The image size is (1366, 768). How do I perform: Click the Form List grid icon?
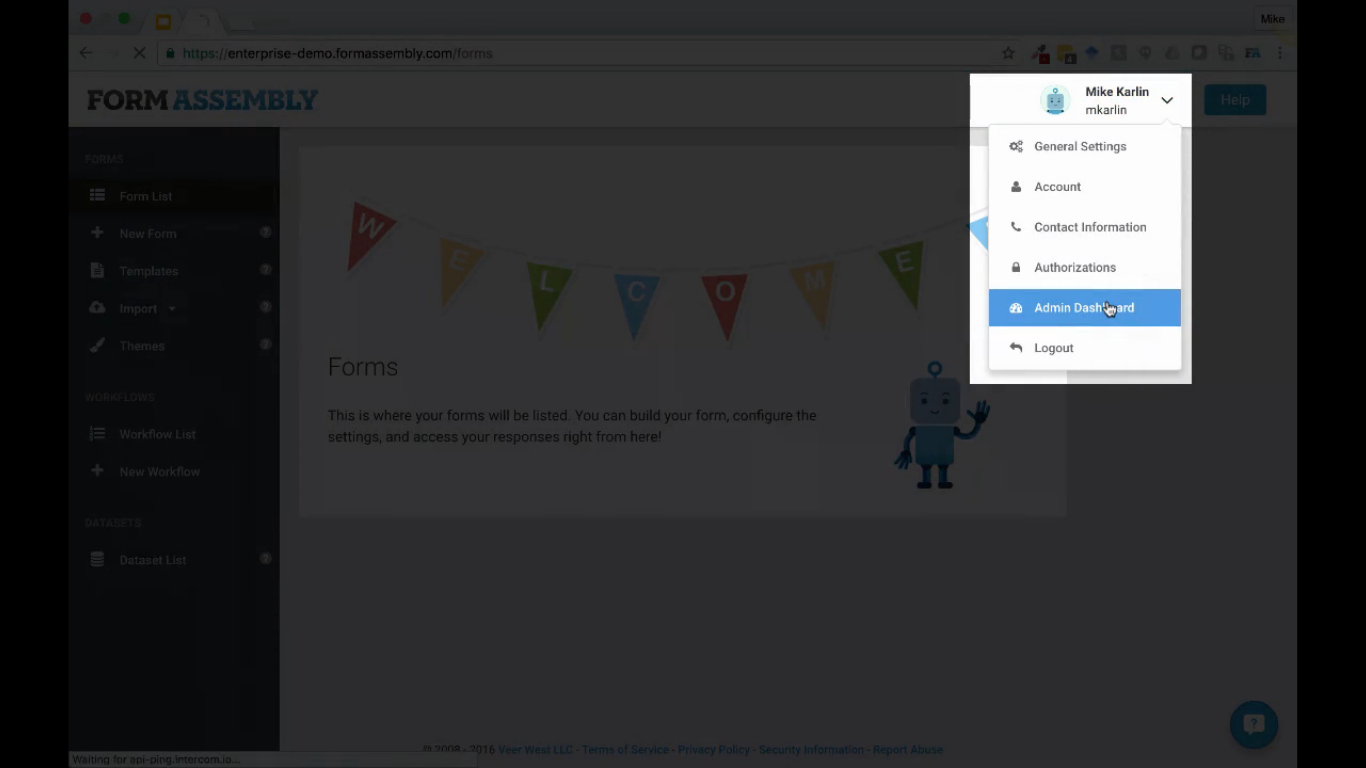coord(97,196)
